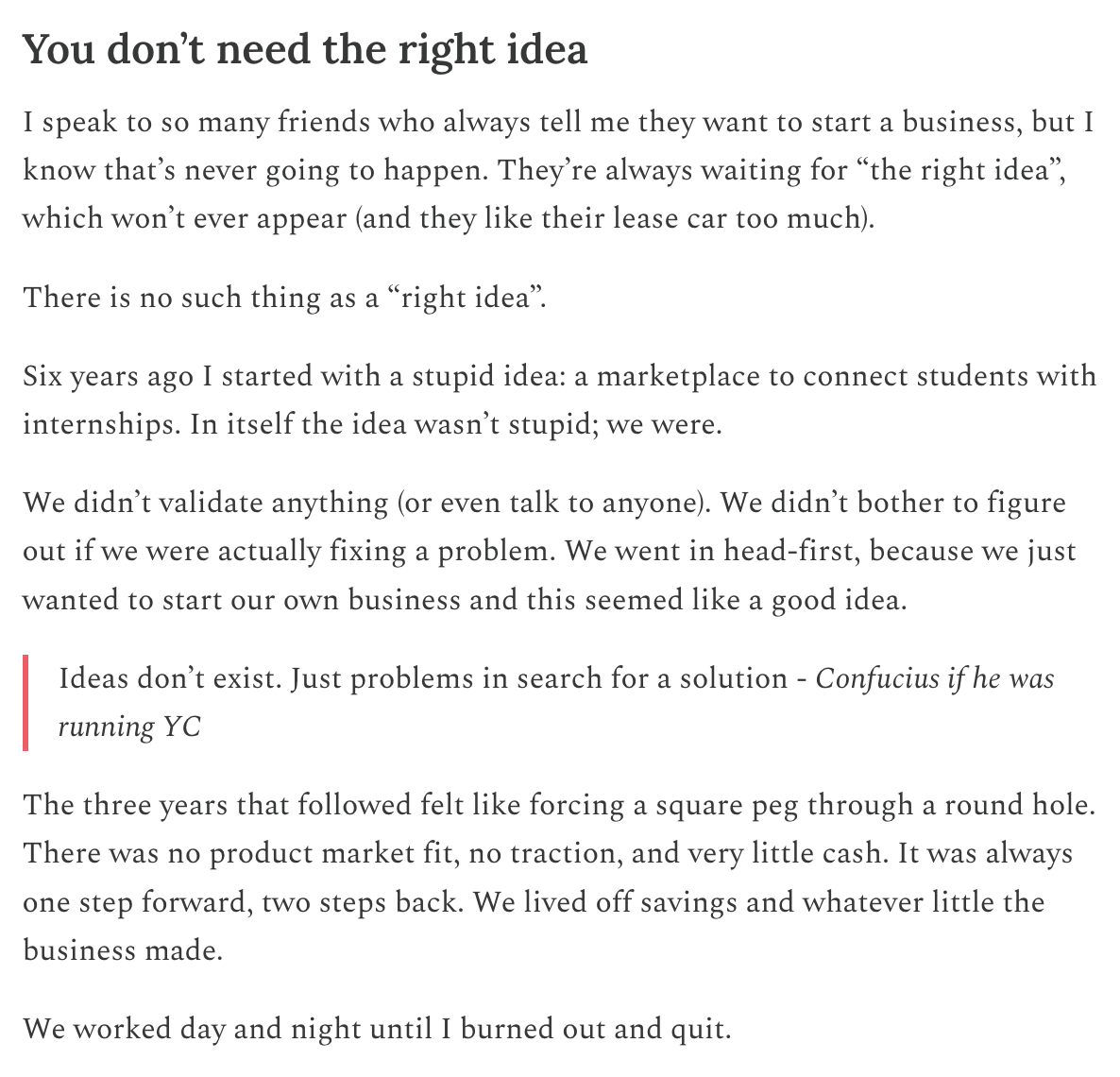Screen dimensions: 1120x1077
Task: Click the italic text "Confucius if he was"
Action: [934, 679]
